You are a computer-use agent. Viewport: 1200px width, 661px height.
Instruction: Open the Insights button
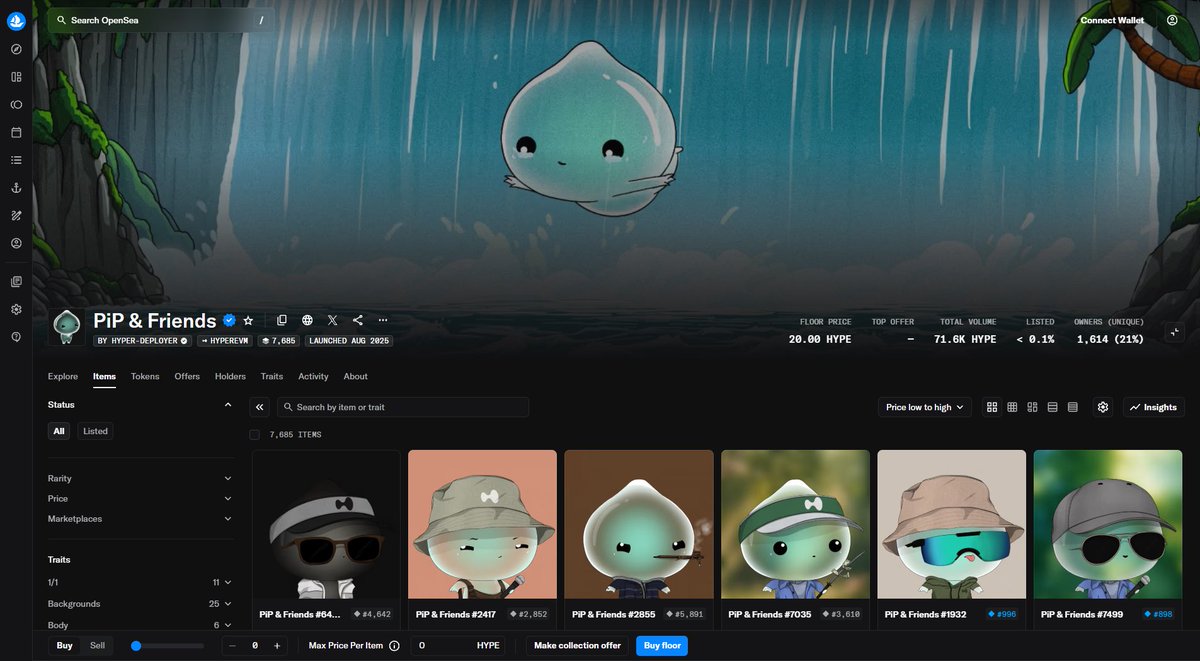point(1153,407)
